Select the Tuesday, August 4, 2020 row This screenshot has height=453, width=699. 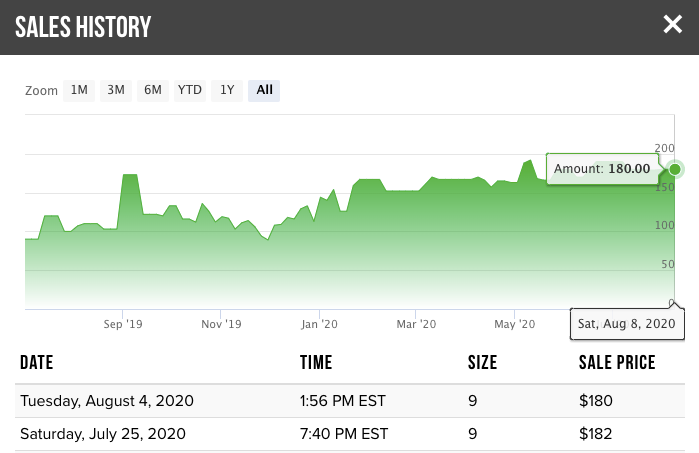click(107, 401)
